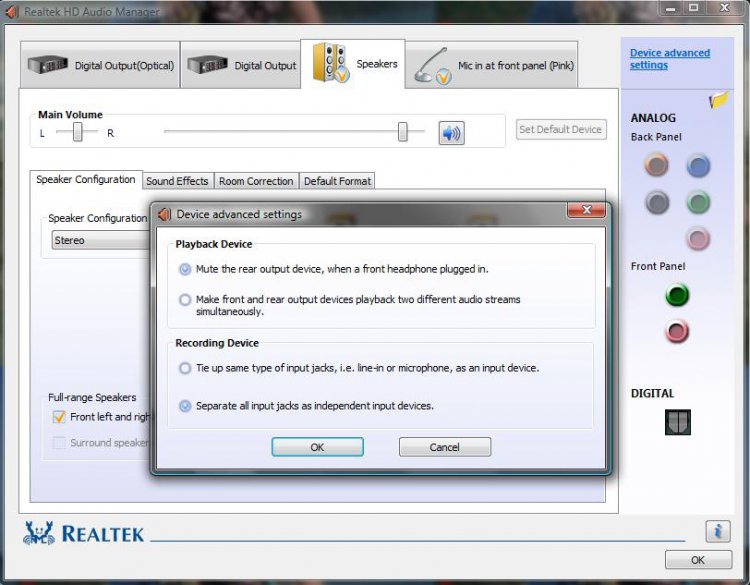Click the main volume slider thumb
The width and height of the screenshot is (750, 585).
[403, 132]
